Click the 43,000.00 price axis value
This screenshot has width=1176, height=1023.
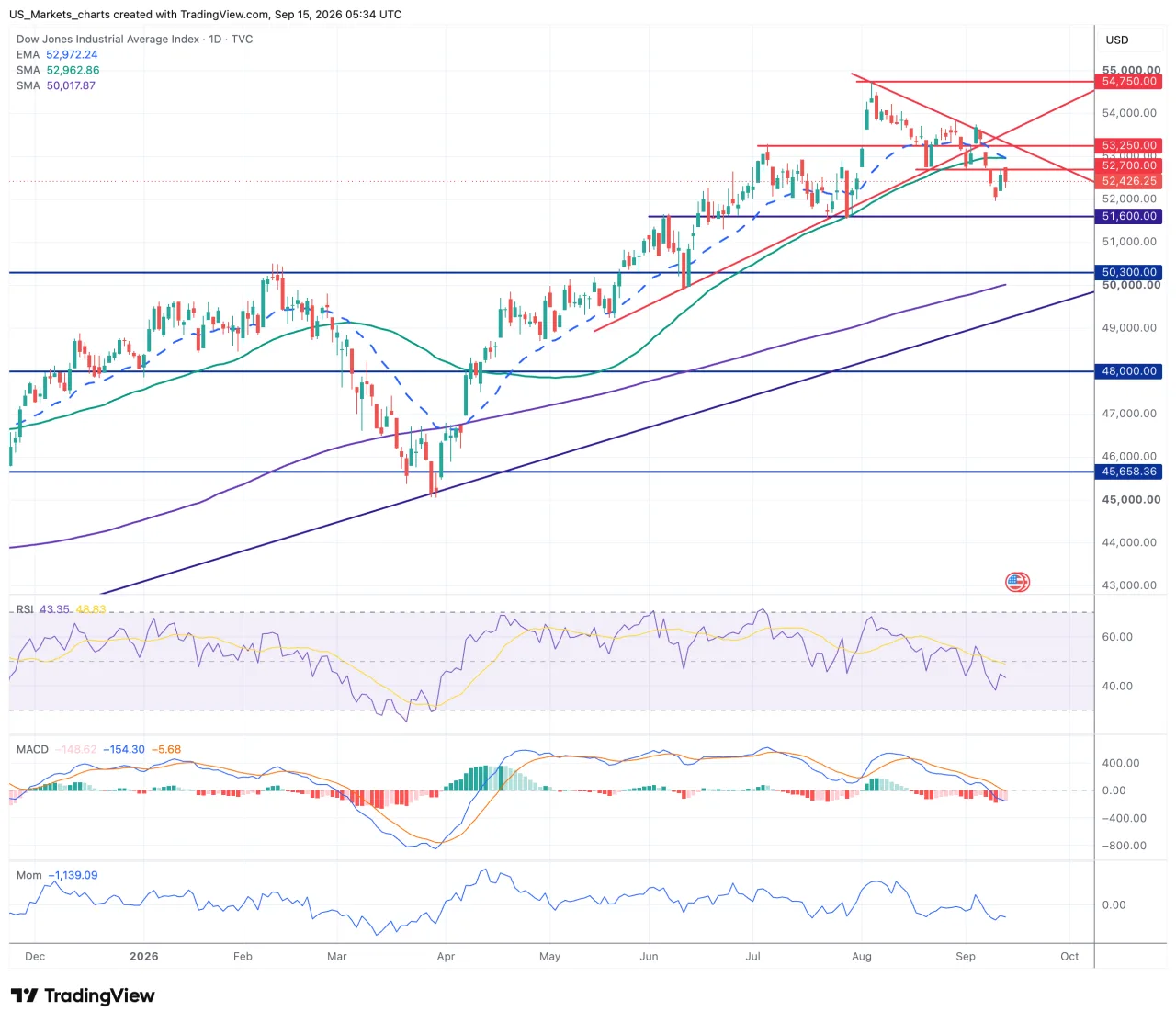point(1129,585)
